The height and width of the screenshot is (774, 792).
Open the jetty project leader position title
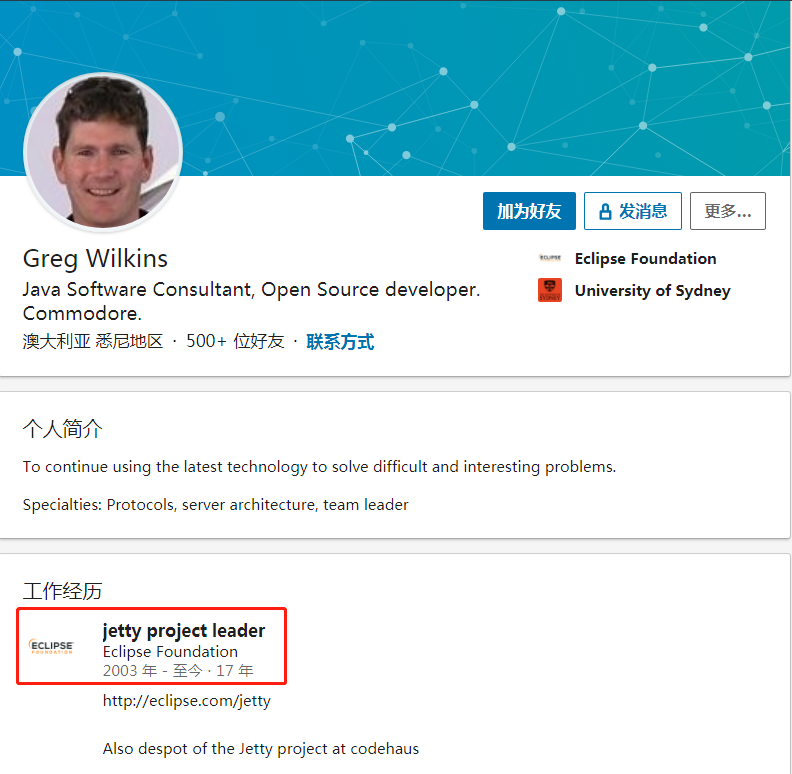point(184,631)
